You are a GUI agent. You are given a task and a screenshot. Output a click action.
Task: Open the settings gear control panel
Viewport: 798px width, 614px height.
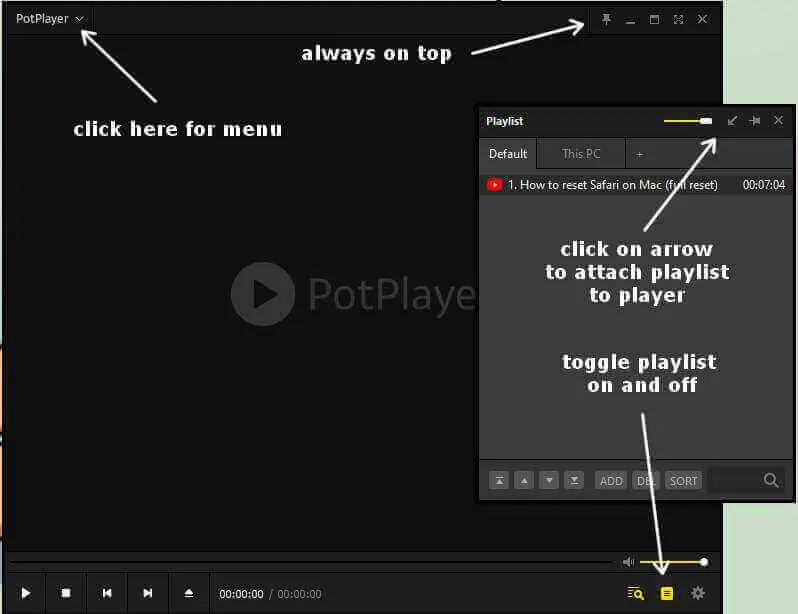698,593
